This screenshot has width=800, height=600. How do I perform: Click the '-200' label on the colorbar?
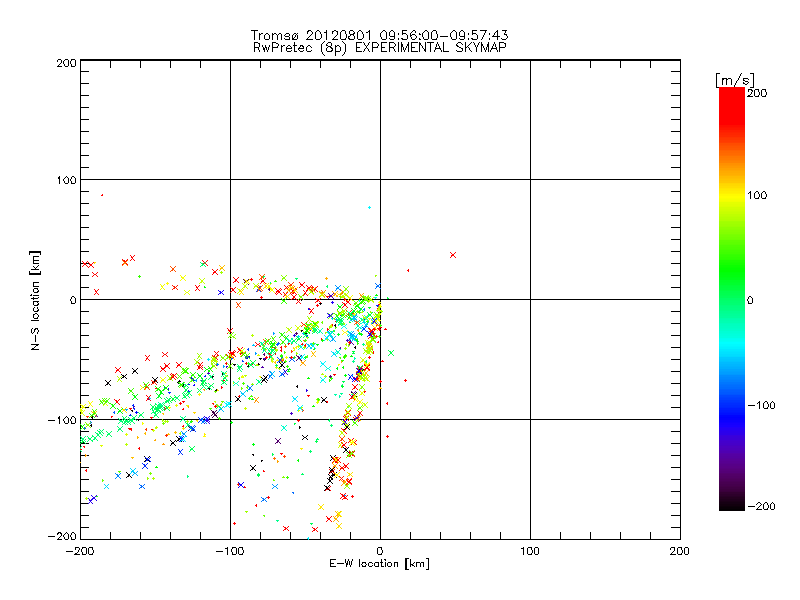click(761, 506)
